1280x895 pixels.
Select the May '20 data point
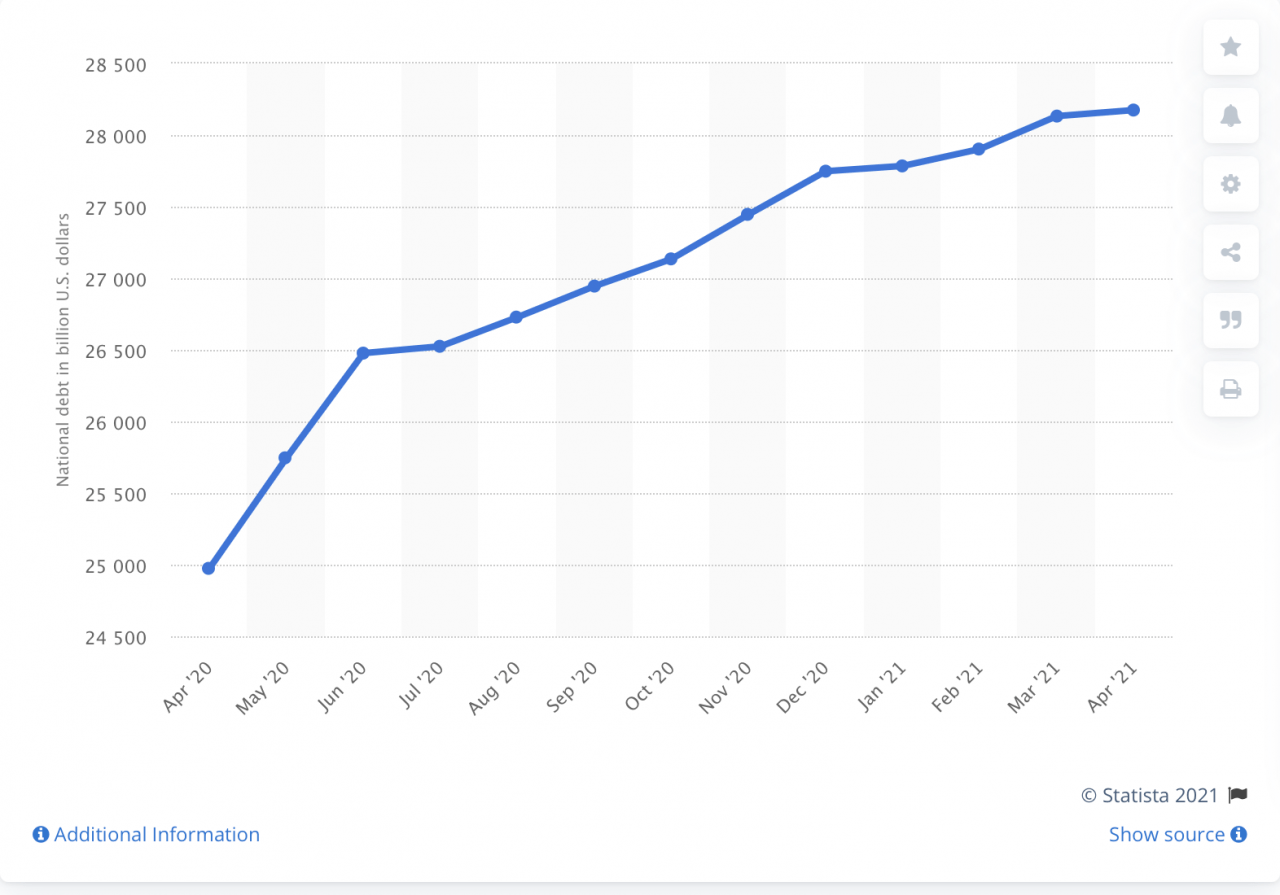pyautogui.click(x=285, y=458)
